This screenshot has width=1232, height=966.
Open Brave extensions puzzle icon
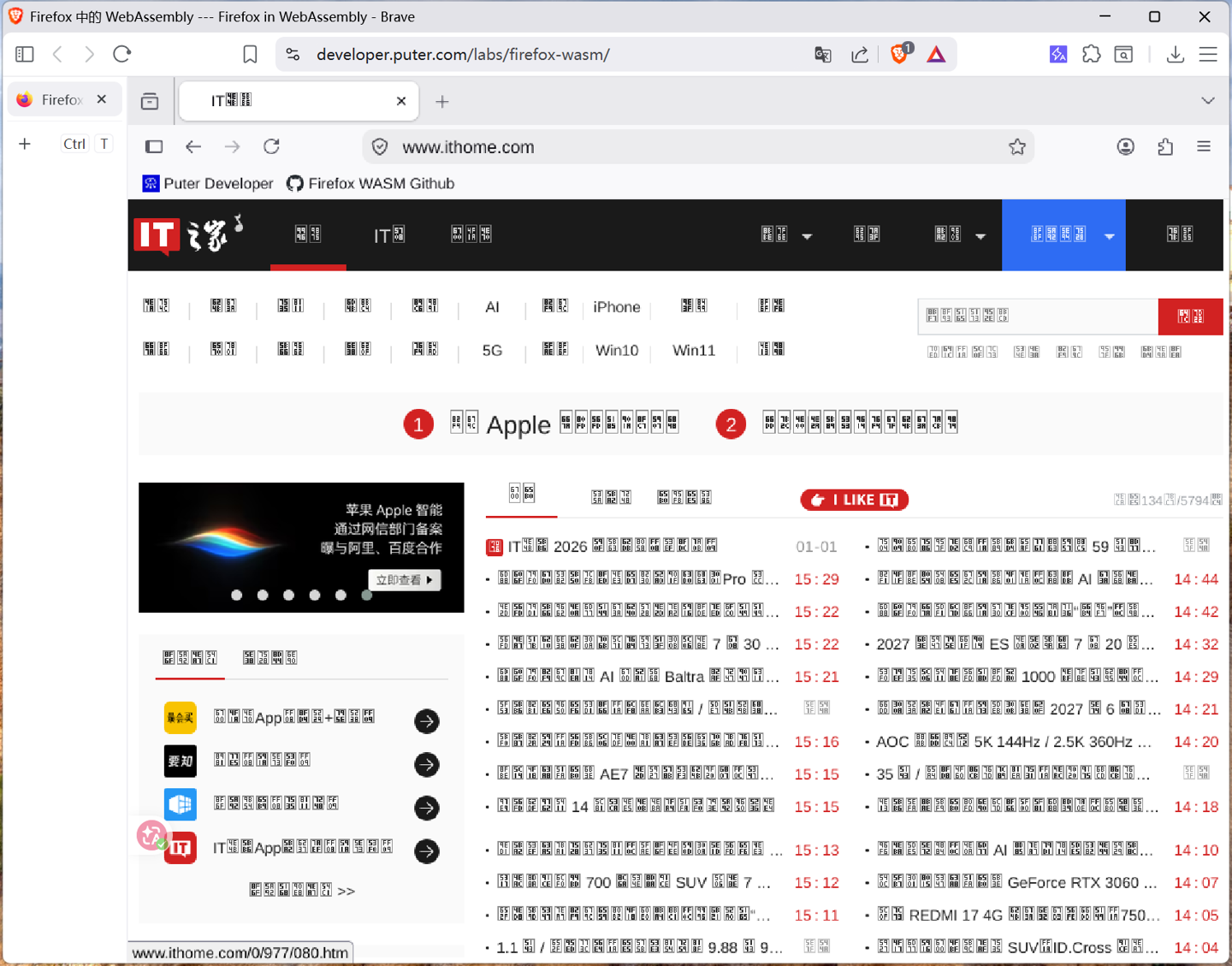1091,55
